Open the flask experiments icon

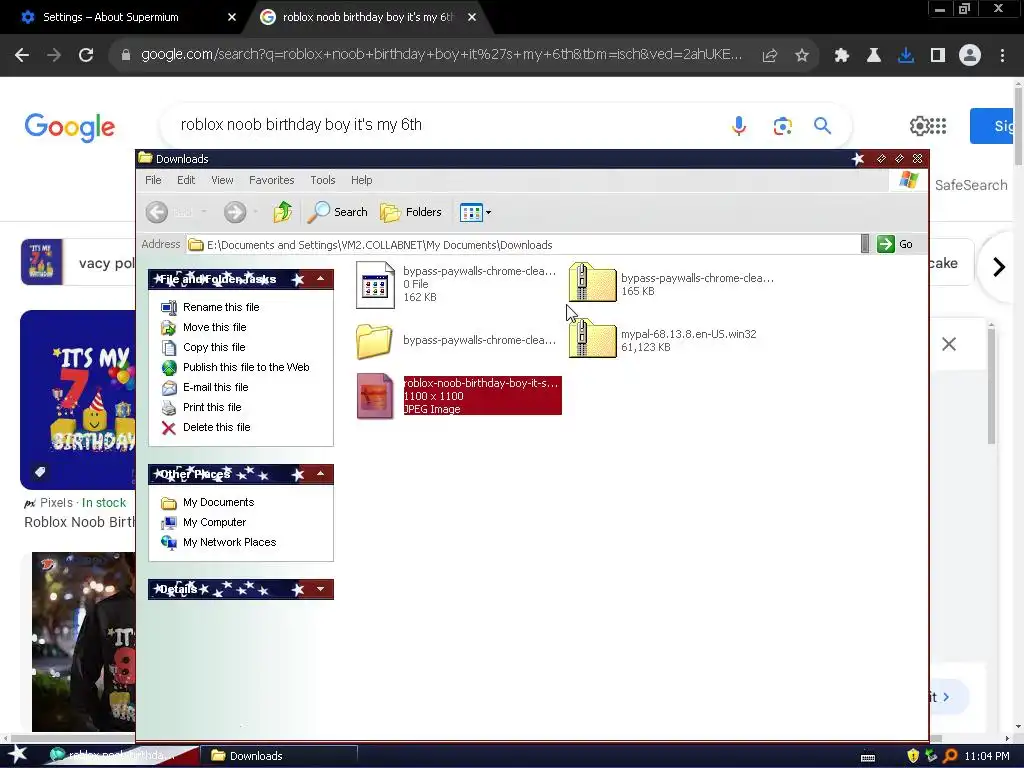873,56
